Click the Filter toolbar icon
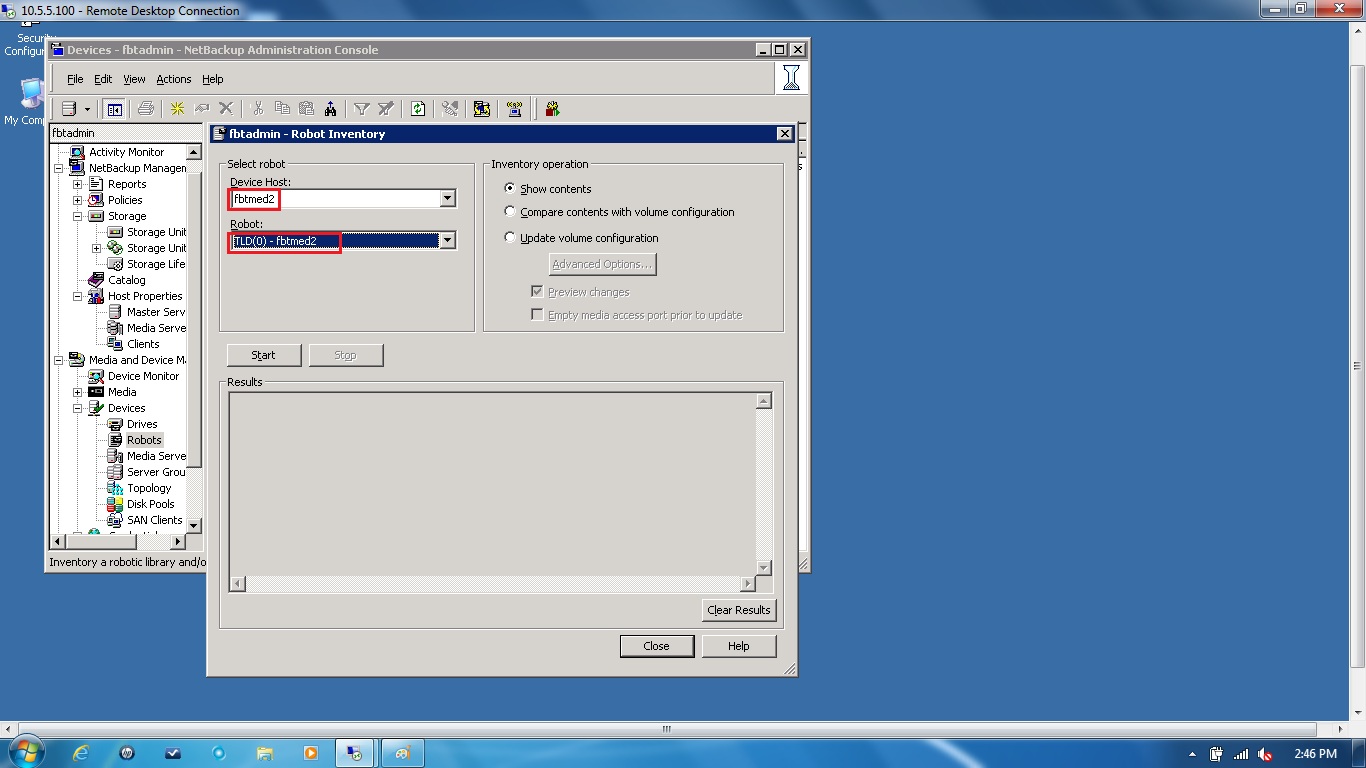This screenshot has height=768, width=1366. pyautogui.click(x=361, y=108)
